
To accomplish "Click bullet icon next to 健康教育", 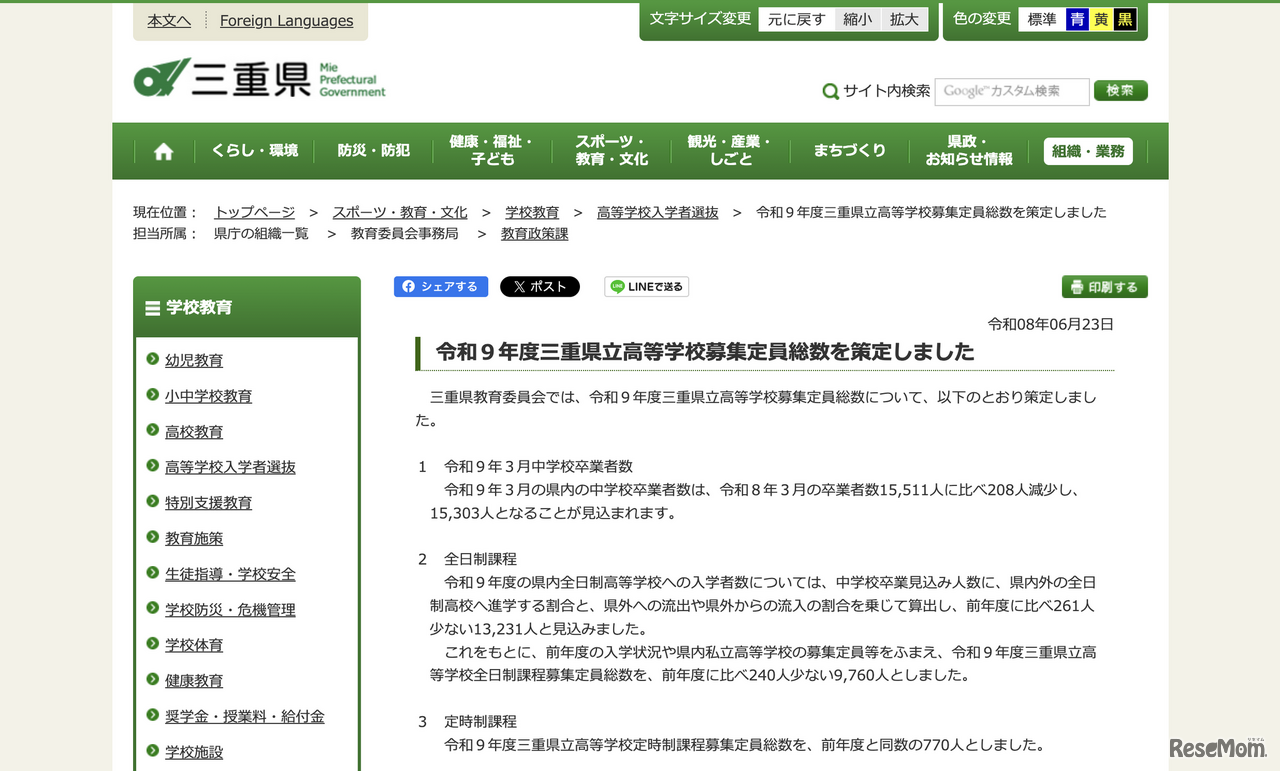I will [x=152, y=679].
